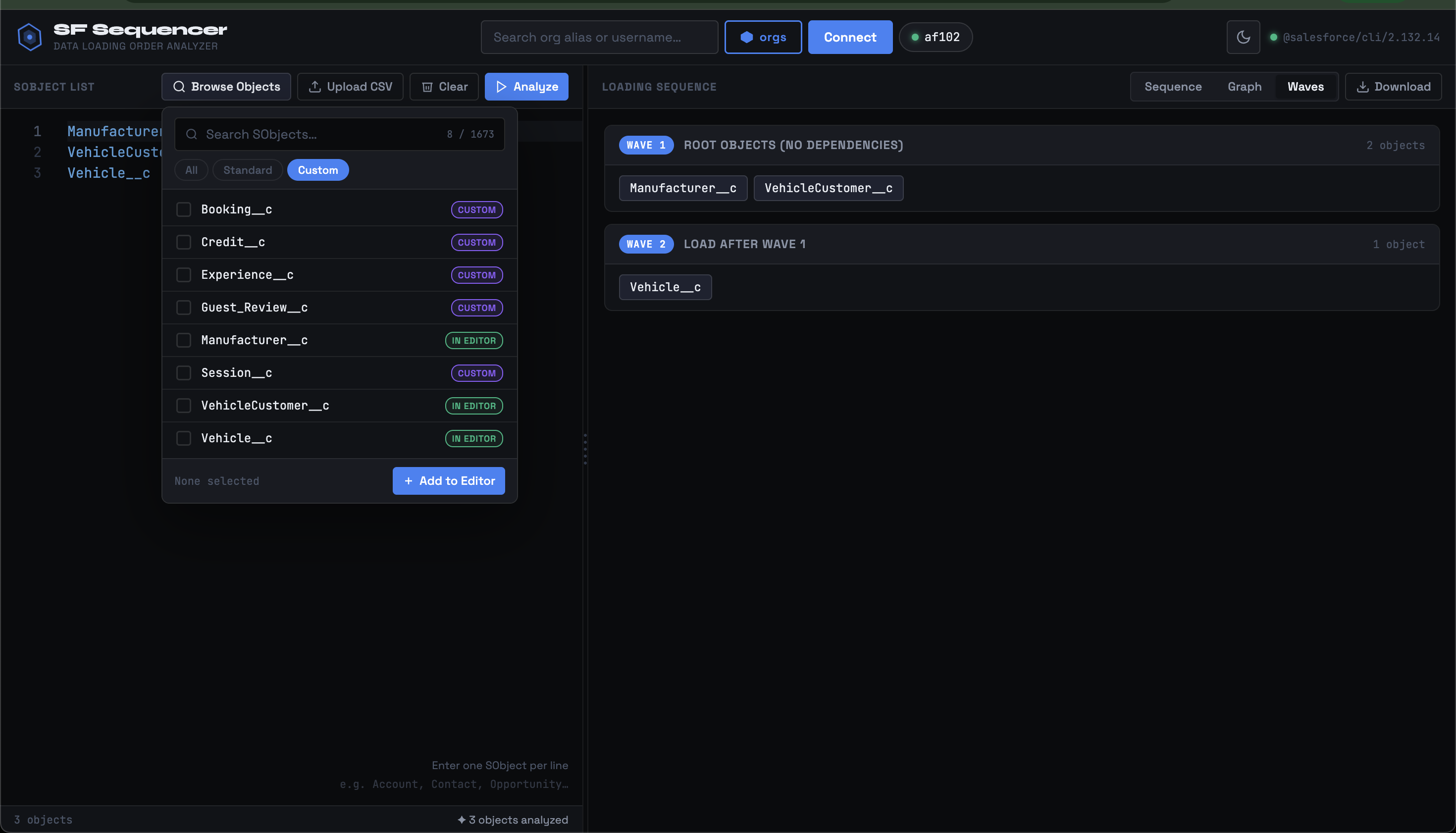Toggle dark mode with the moon icon
The image size is (1456, 833).
pyautogui.click(x=1243, y=37)
